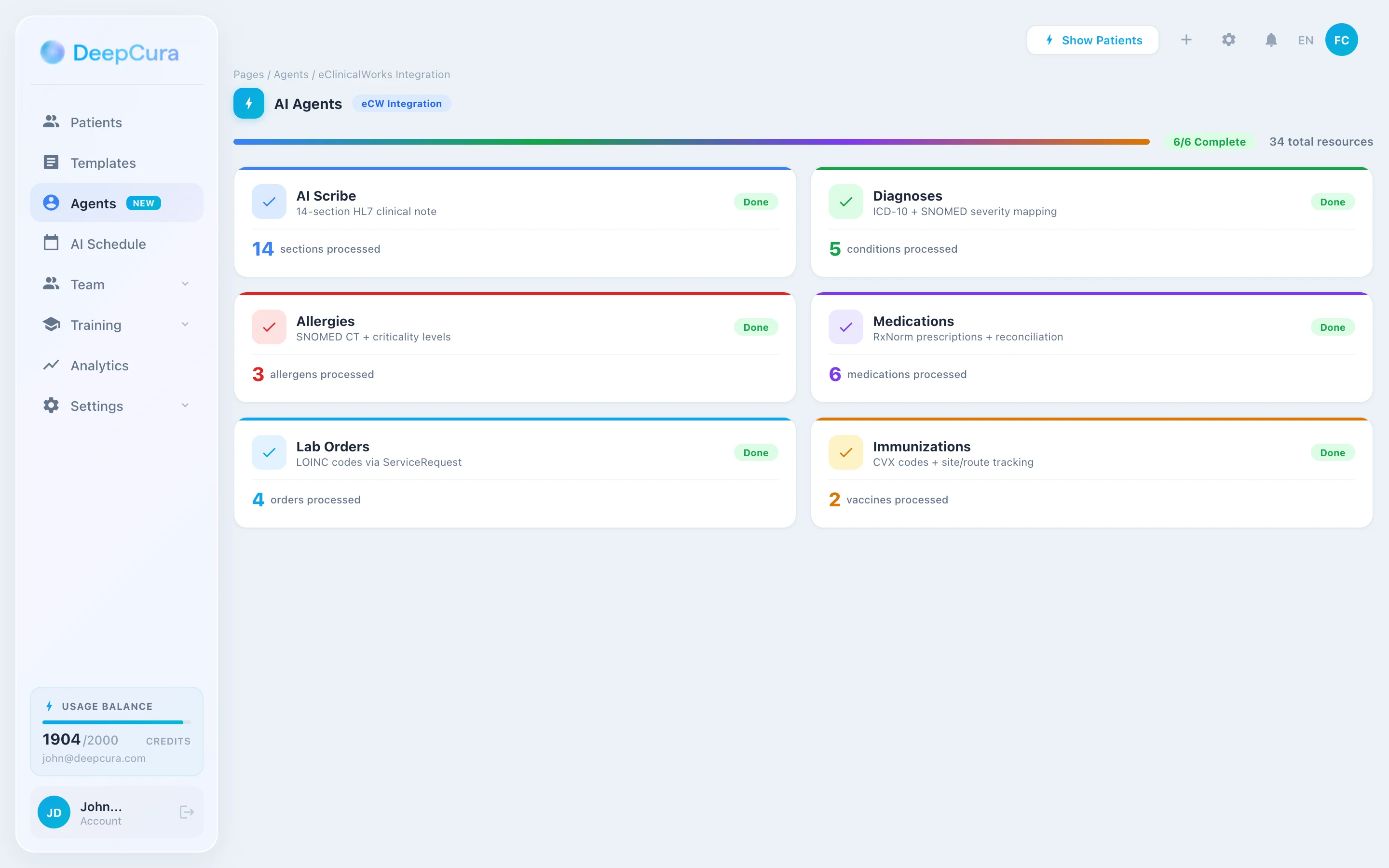The width and height of the screenshot is (1389, 868).
Task: Expand the Training submenu chevron
Action: [x=185, y=325]
